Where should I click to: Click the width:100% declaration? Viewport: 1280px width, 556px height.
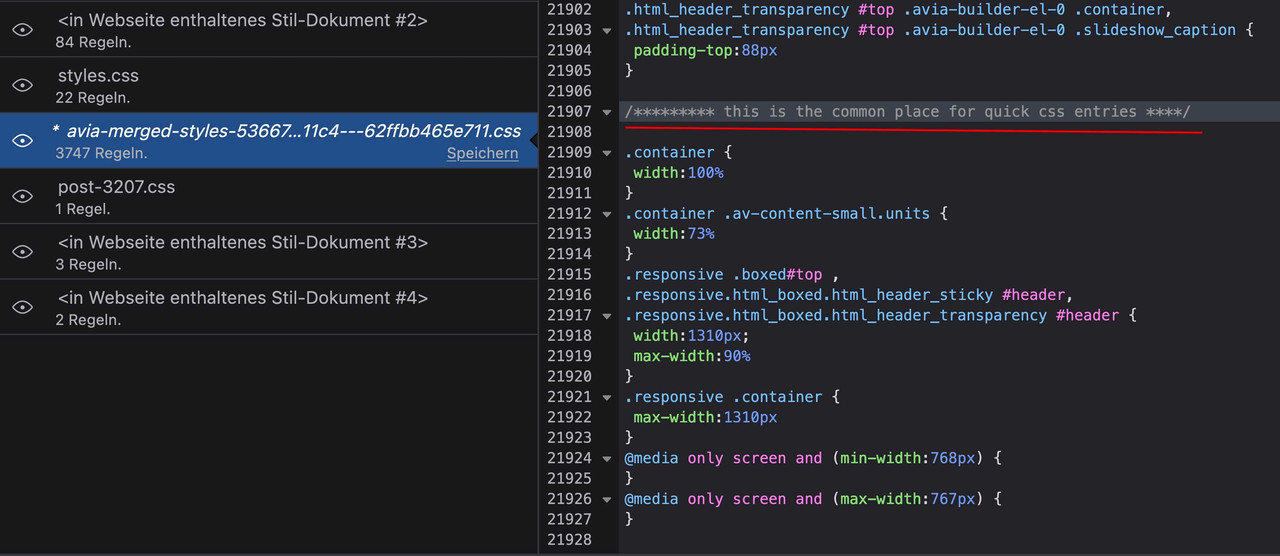(678, 173)
